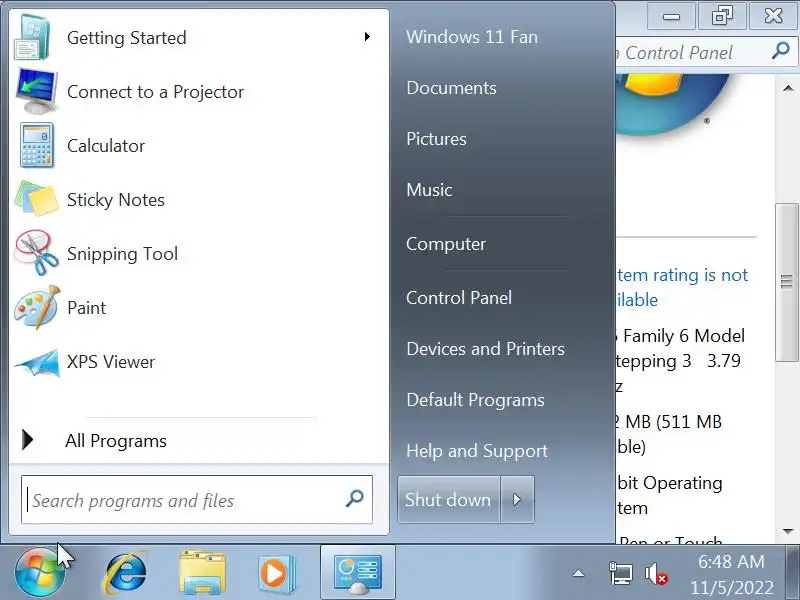The width and height of the screenshot is (800, 600).
Task: Open the Shut down options arrow
Action: tap(517, 499)
